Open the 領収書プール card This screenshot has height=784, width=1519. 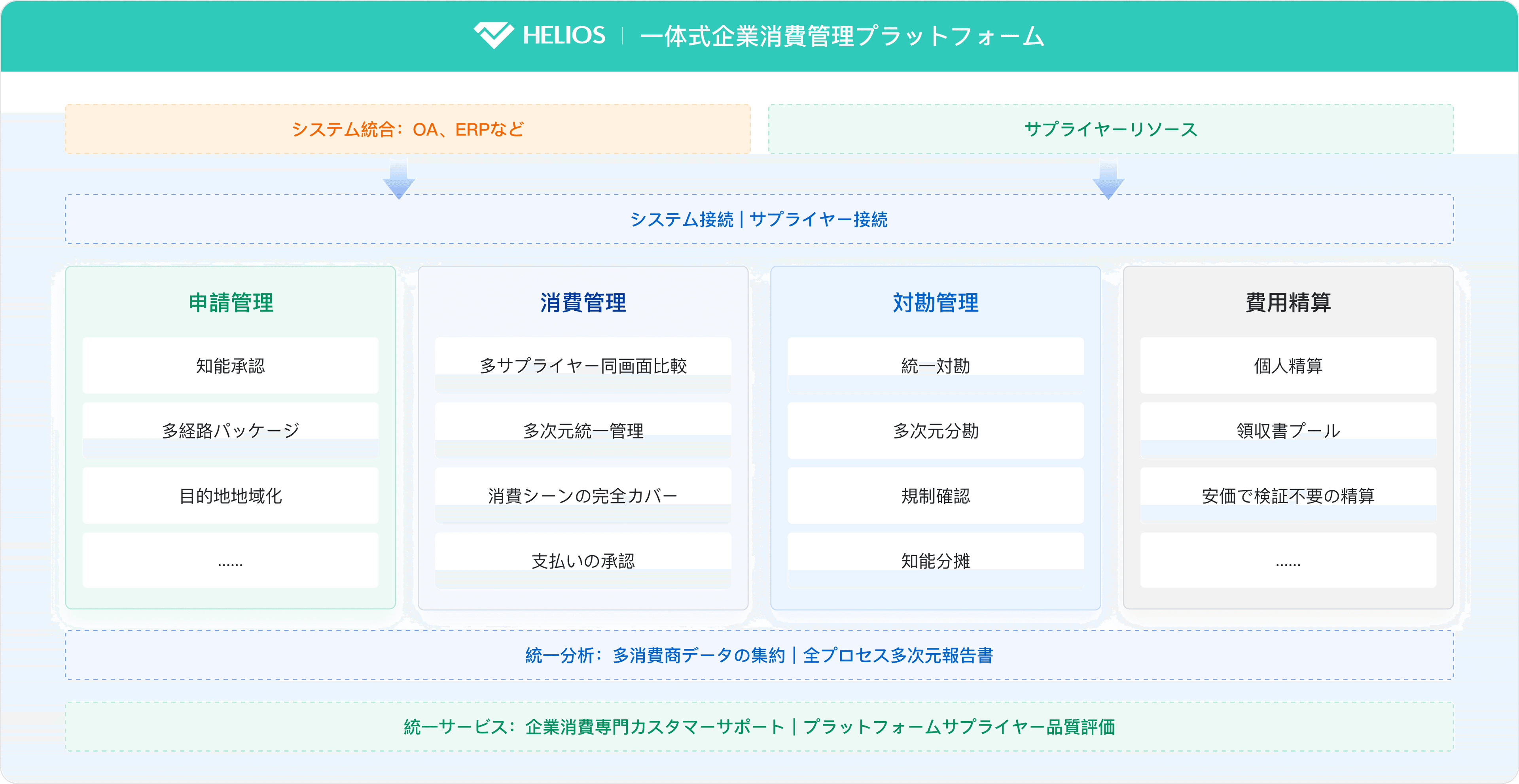1288,430
